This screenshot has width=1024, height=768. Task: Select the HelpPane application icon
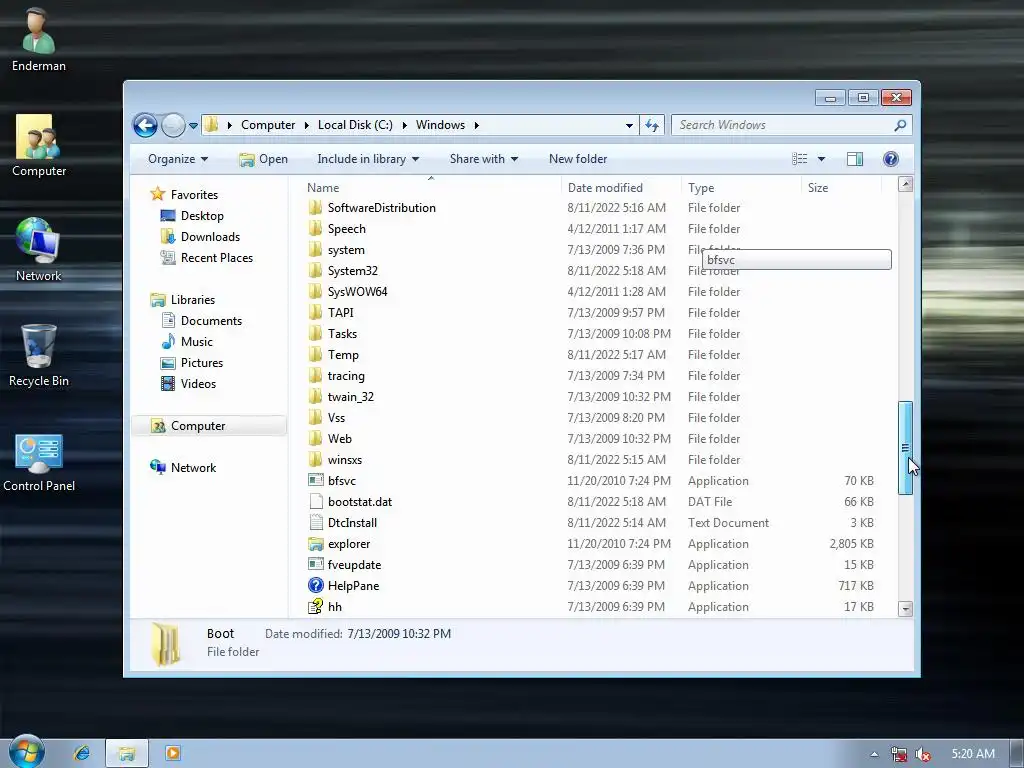click(315, 585)
